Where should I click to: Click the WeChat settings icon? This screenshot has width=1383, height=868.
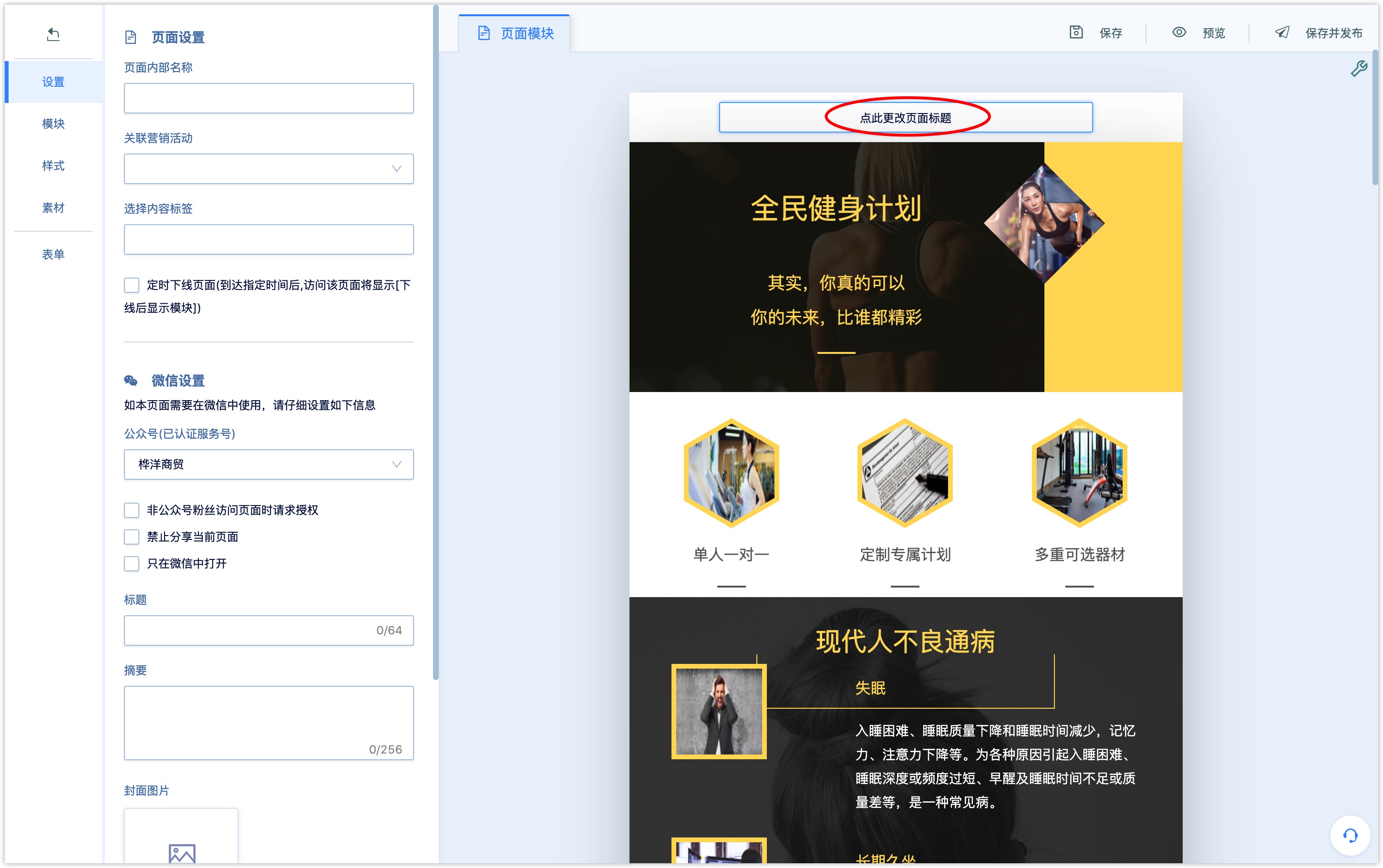pyautogui.click(x=131, y=380)
